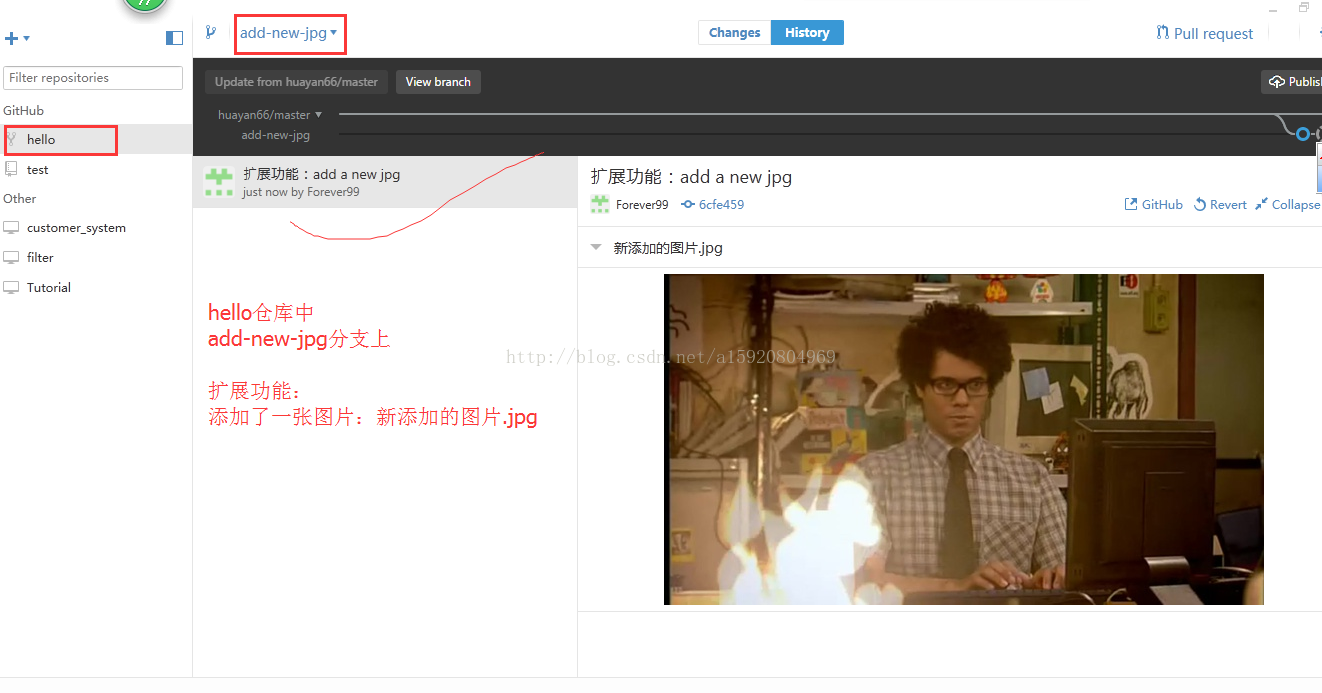
Task: Click the 新添加的图片.jpg file name
Action: tap(668, 248)
